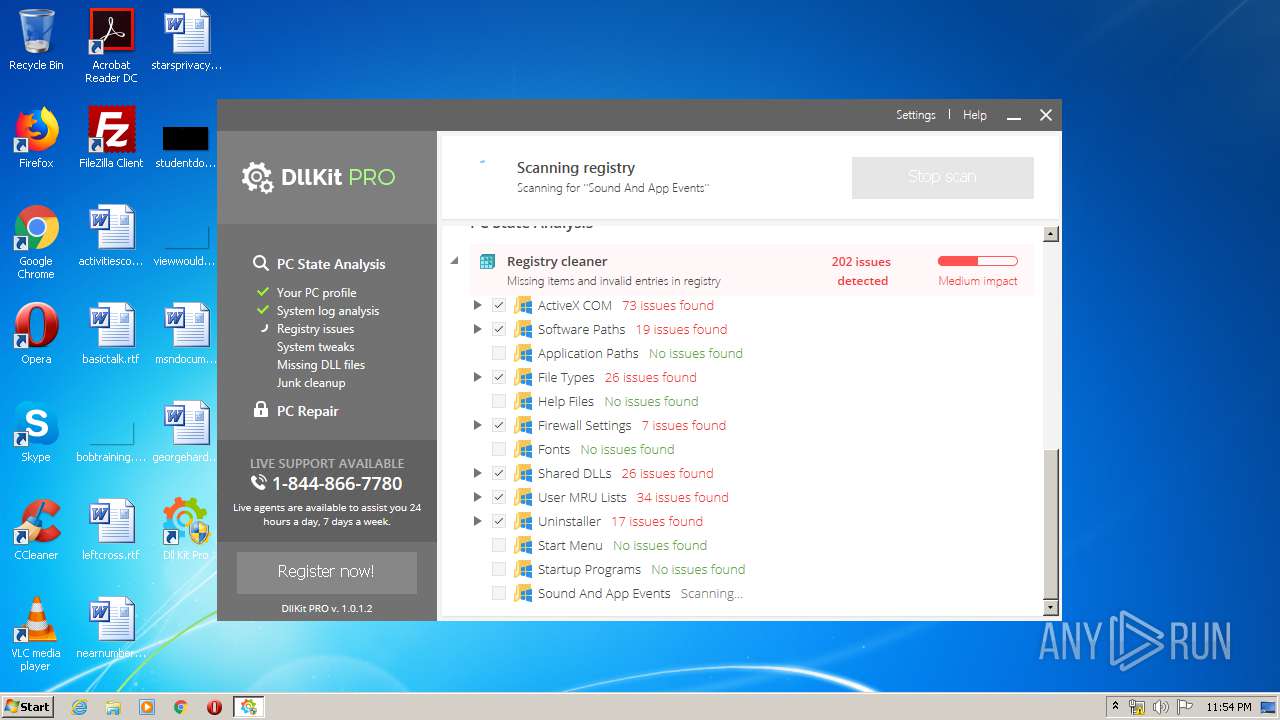Viewport: 1280px width, 720px height.
Task: Open Google Chrome desktop shortcut
Action: point(36,242)
